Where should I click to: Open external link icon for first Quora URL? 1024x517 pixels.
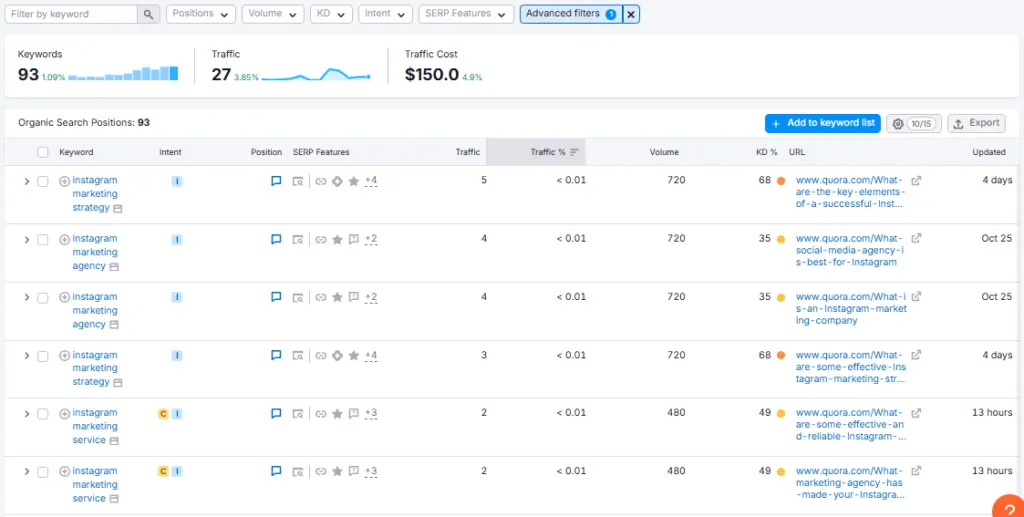pos(917,181)
